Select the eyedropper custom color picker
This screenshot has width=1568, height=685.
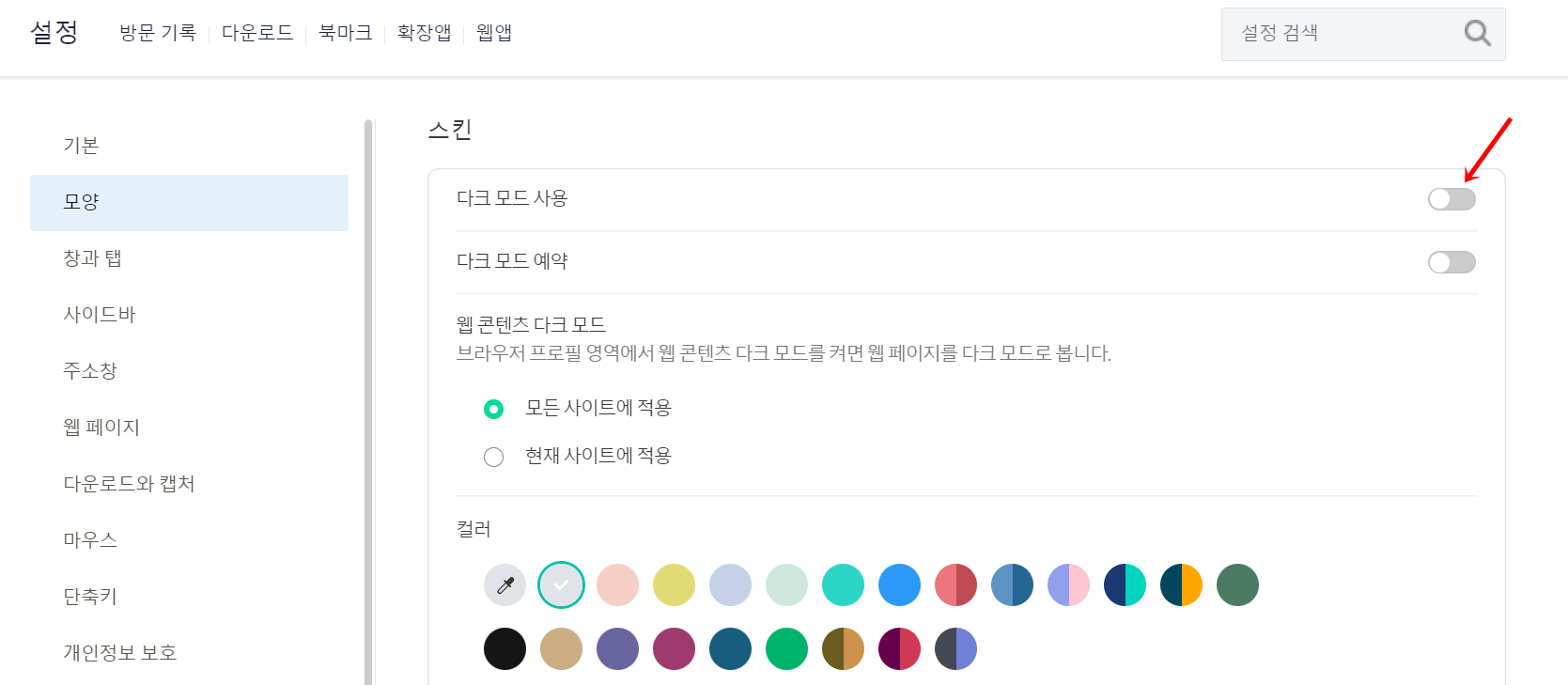click(505, 584)
